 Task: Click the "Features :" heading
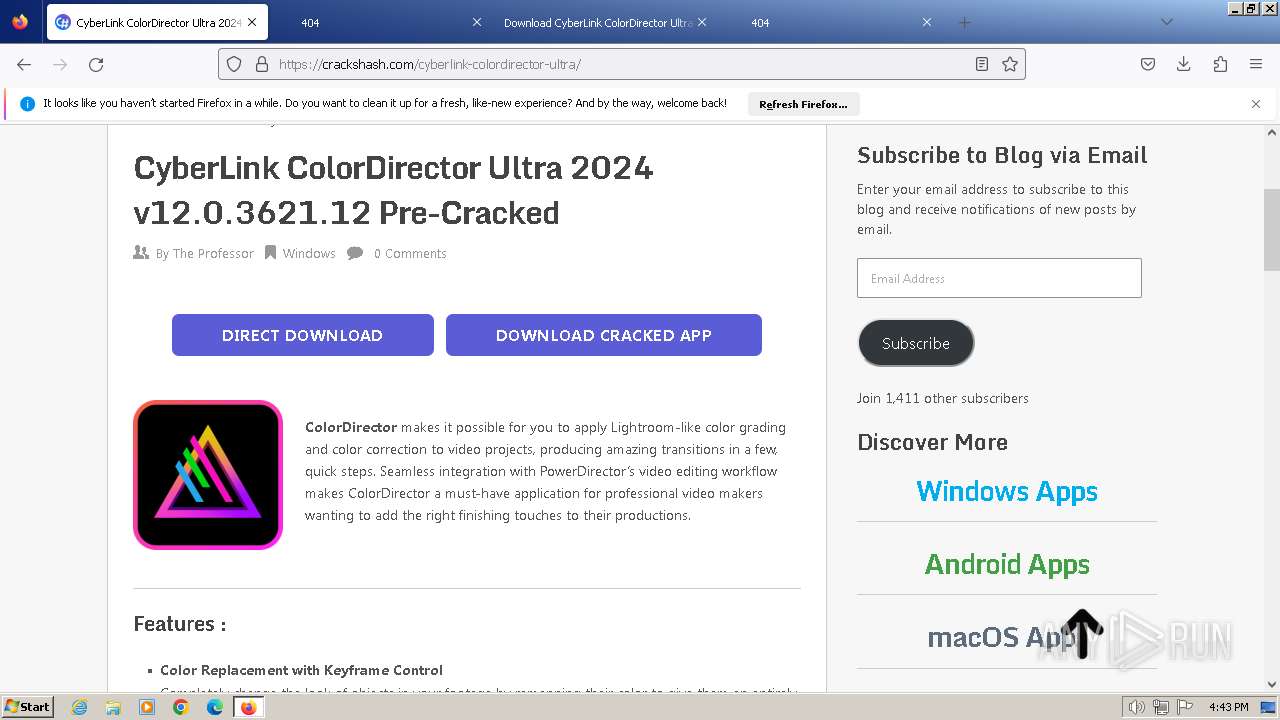coord(180,624)
